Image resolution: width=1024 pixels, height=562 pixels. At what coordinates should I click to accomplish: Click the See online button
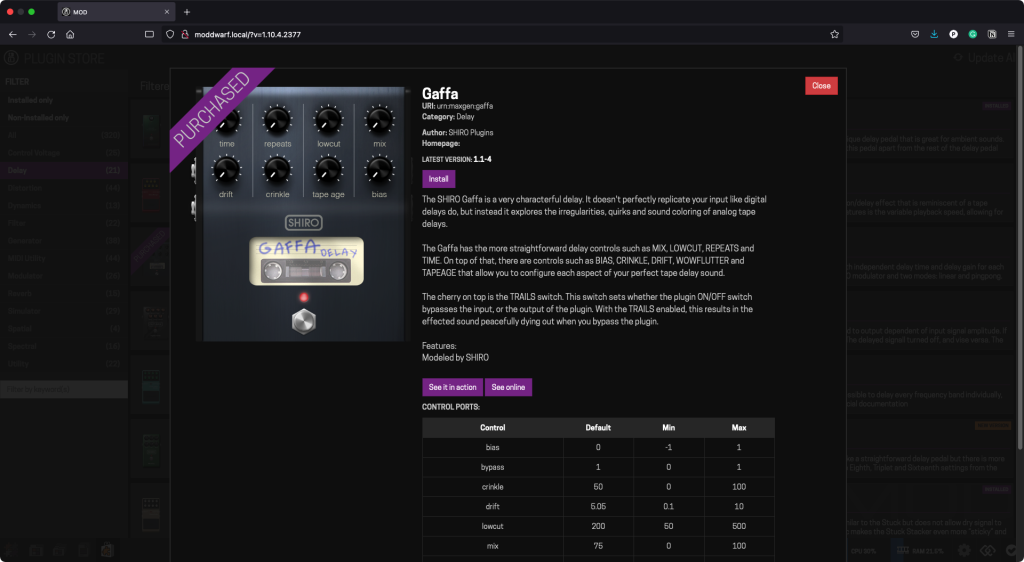(x=509, y=387)
